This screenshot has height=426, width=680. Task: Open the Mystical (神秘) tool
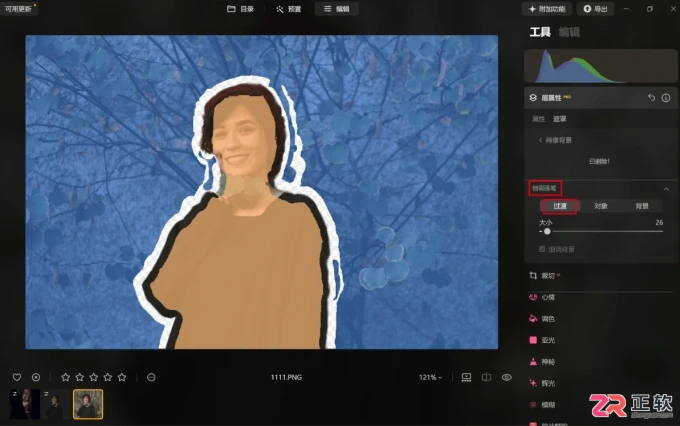tap(542, 362)
